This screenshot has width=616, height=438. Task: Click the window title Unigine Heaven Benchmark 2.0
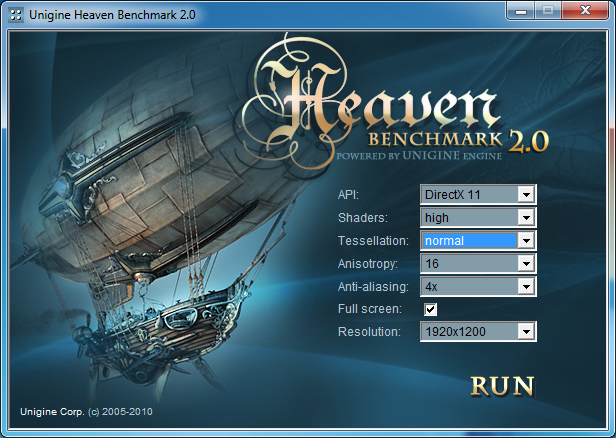click(x=112, y=15)
